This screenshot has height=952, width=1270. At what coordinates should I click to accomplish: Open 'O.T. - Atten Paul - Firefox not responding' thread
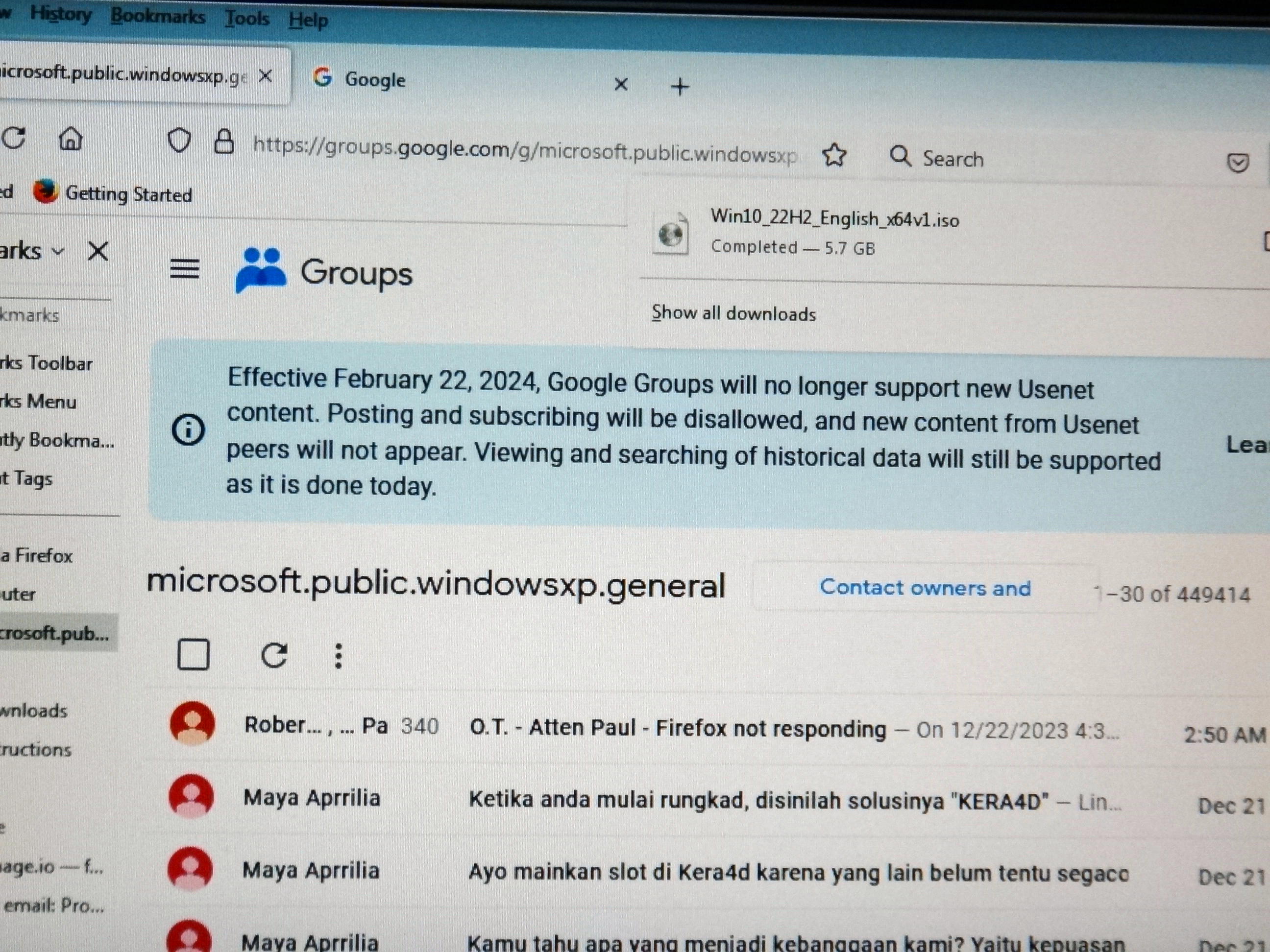[x=678, y=728]
